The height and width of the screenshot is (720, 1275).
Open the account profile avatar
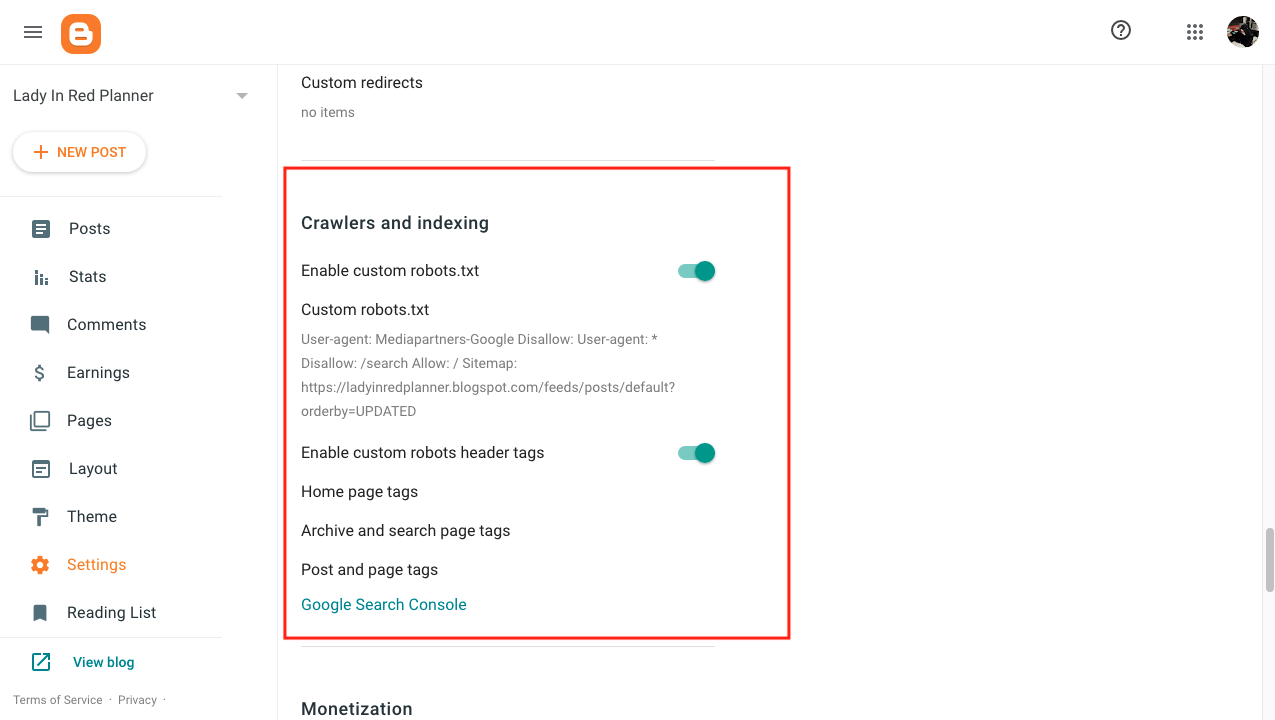(x=1243, y=32)
